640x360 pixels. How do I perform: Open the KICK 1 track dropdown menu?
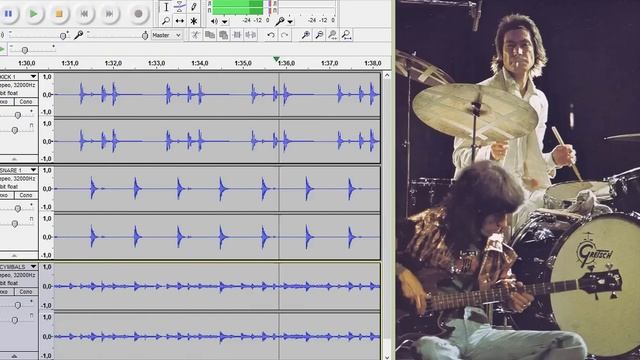33,77
